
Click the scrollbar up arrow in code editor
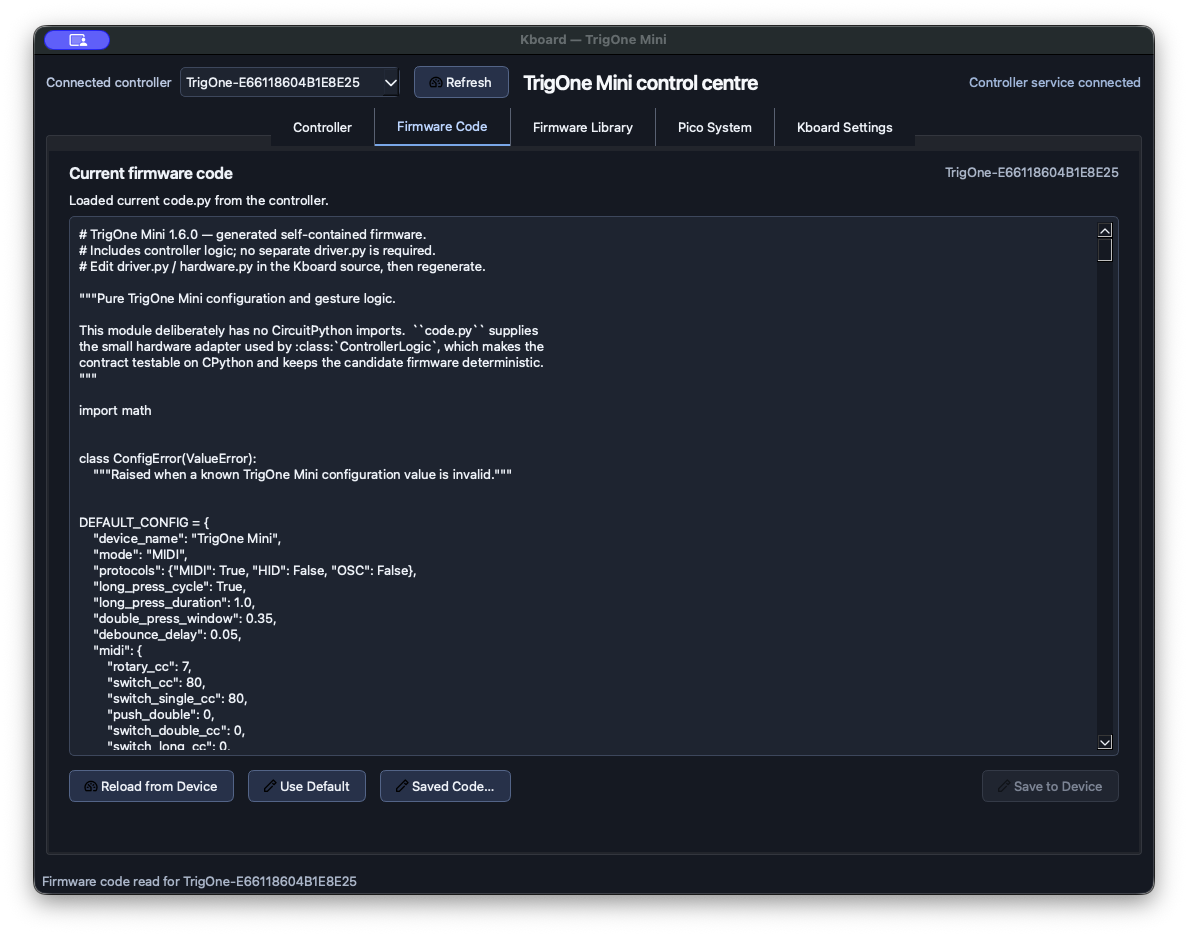pos(1105,230)
